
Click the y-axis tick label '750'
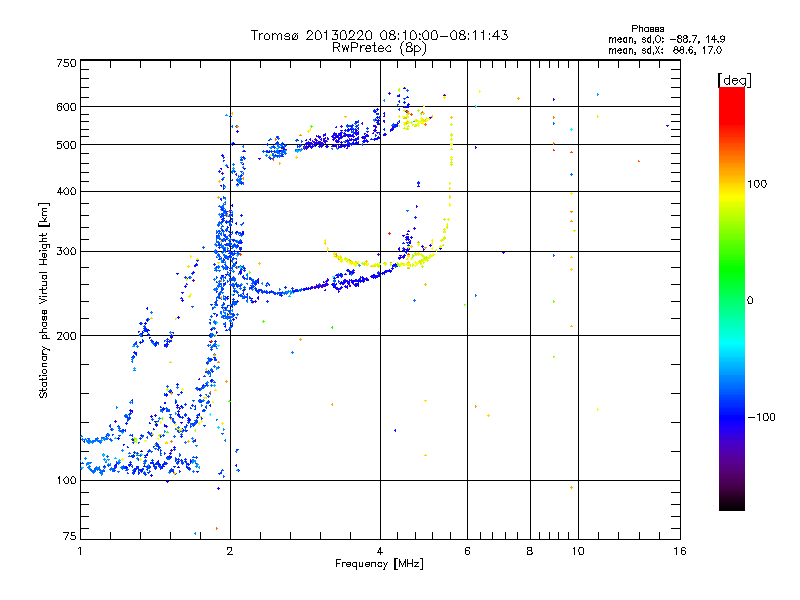(x=67, y=63)
